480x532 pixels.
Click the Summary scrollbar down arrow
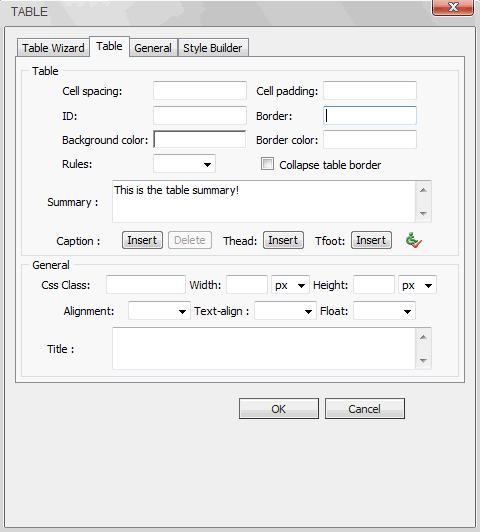click(x=423, y=213)
